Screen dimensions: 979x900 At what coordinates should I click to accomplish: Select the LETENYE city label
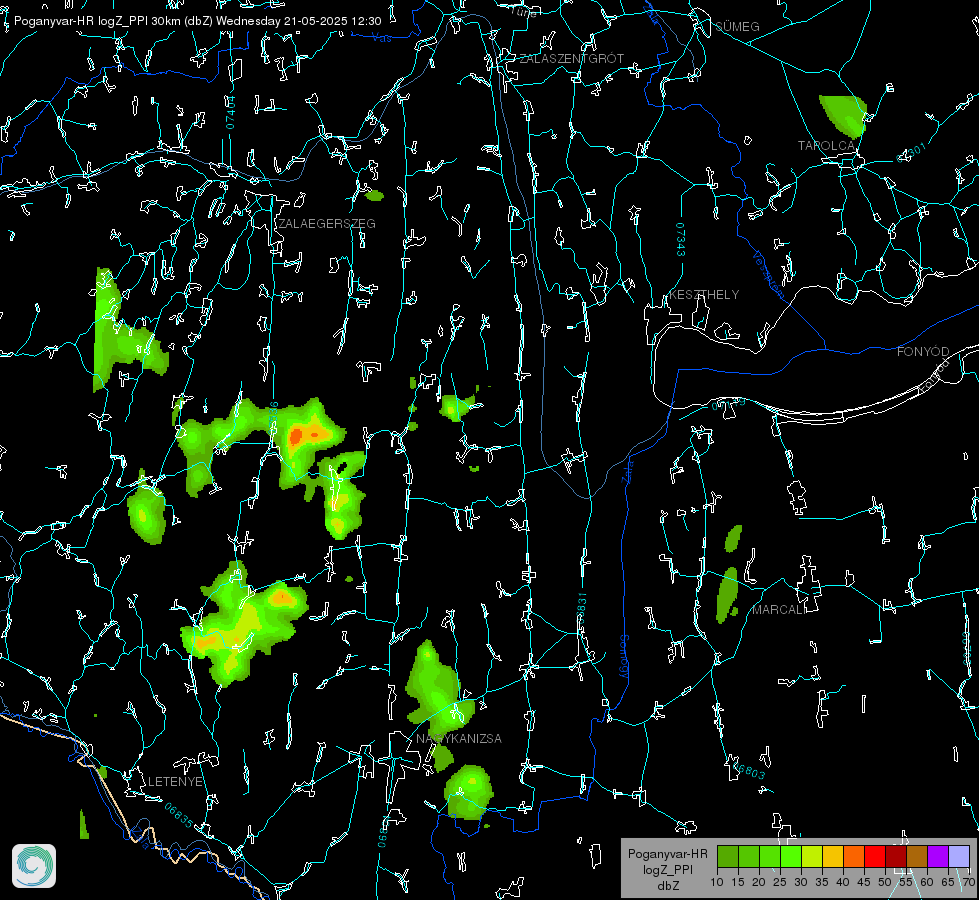[x=175, y=781]
